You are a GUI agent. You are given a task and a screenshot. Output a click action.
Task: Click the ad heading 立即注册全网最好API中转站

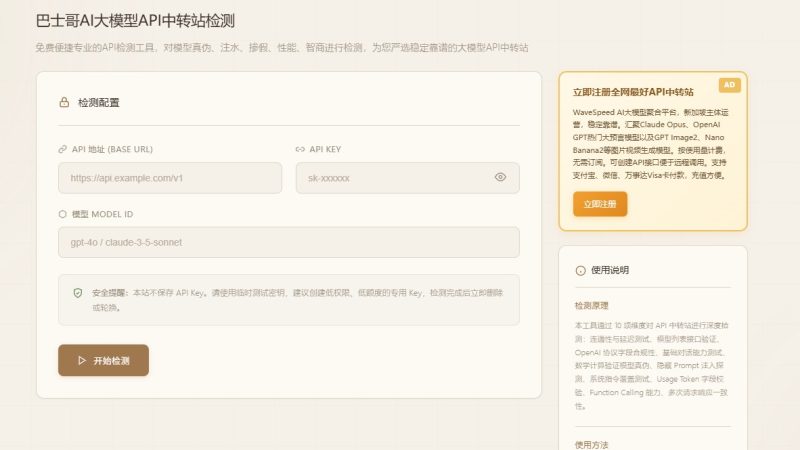(x=633, y=92)
